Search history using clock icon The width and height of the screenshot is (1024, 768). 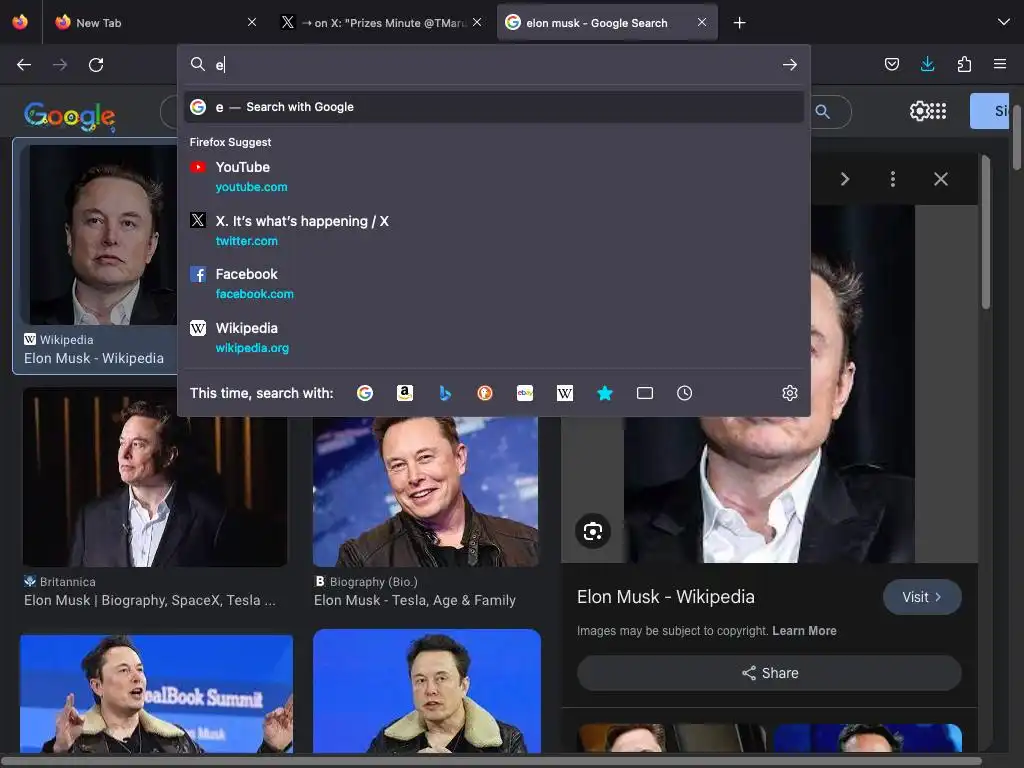(684, 393)
